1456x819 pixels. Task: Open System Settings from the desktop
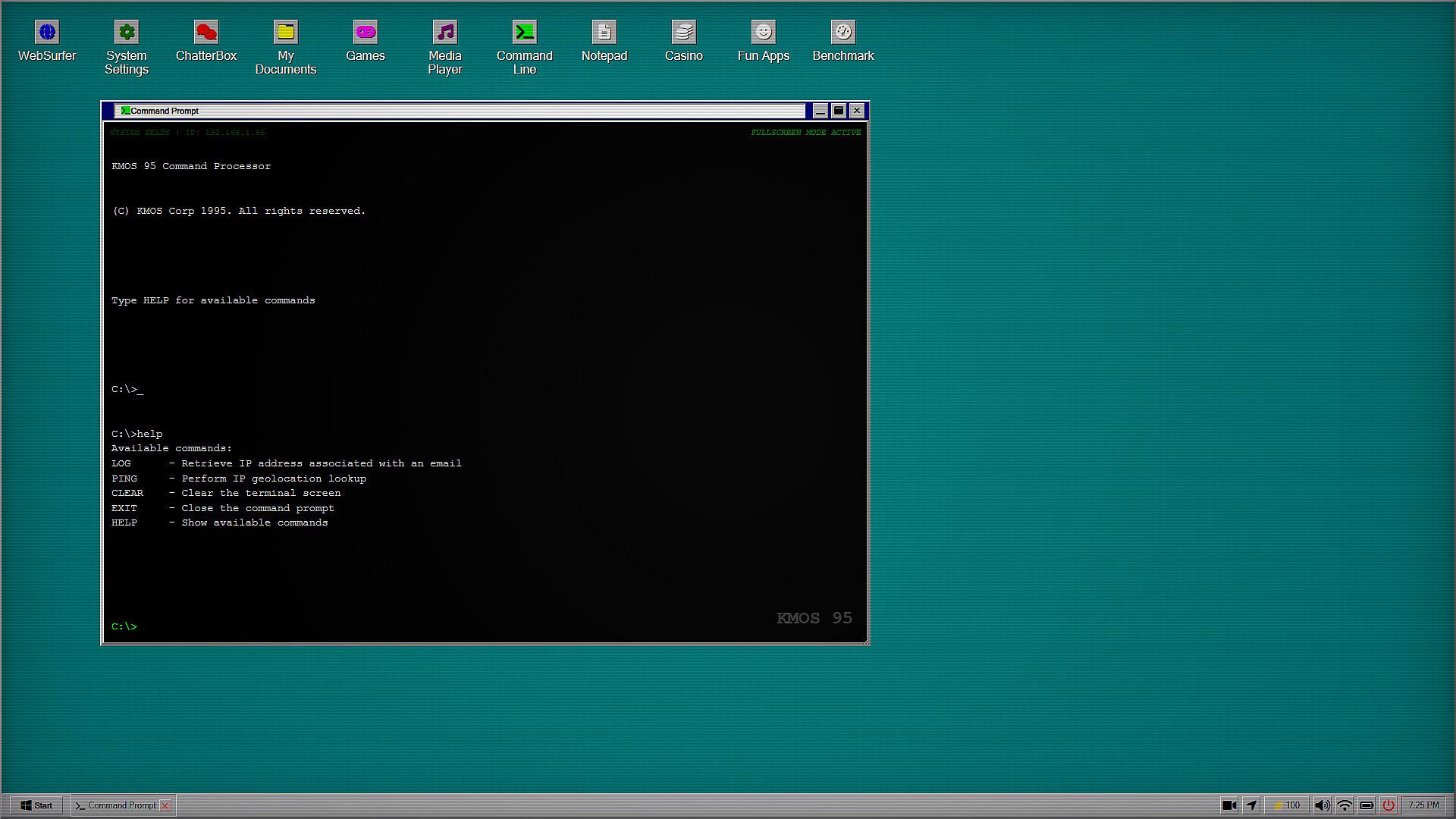(x=127, y=33)
